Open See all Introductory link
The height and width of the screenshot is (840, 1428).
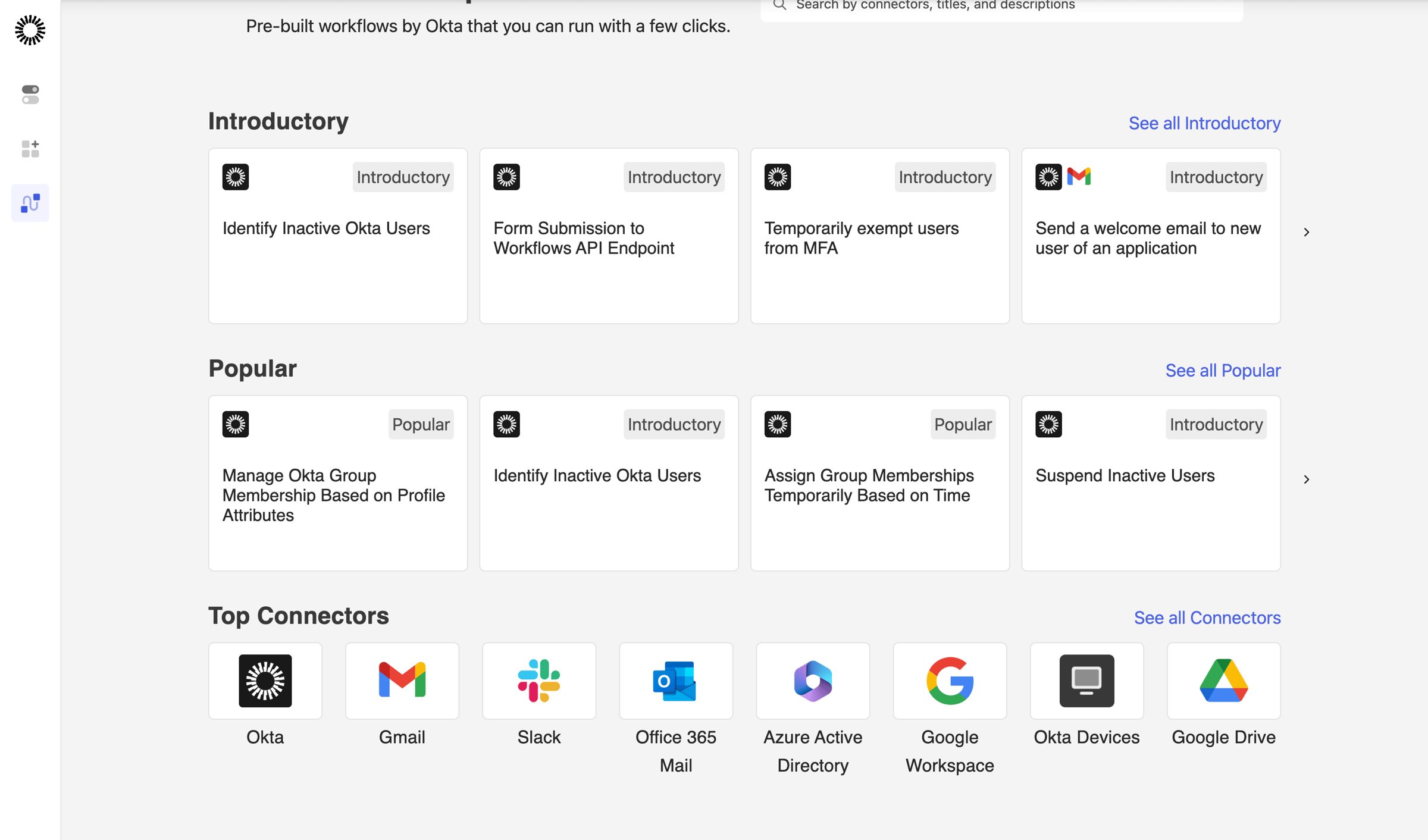pos(1205,123)
